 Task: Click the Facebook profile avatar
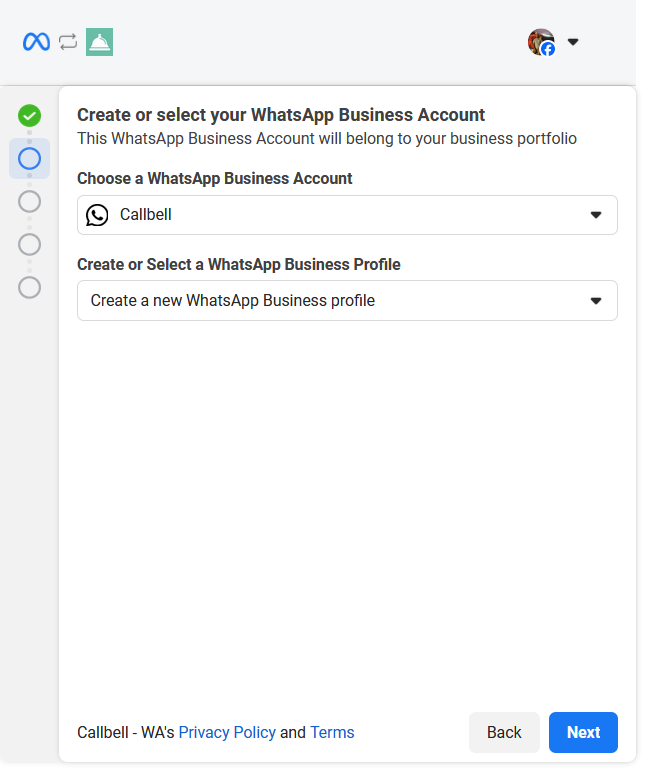coord(541,42)
